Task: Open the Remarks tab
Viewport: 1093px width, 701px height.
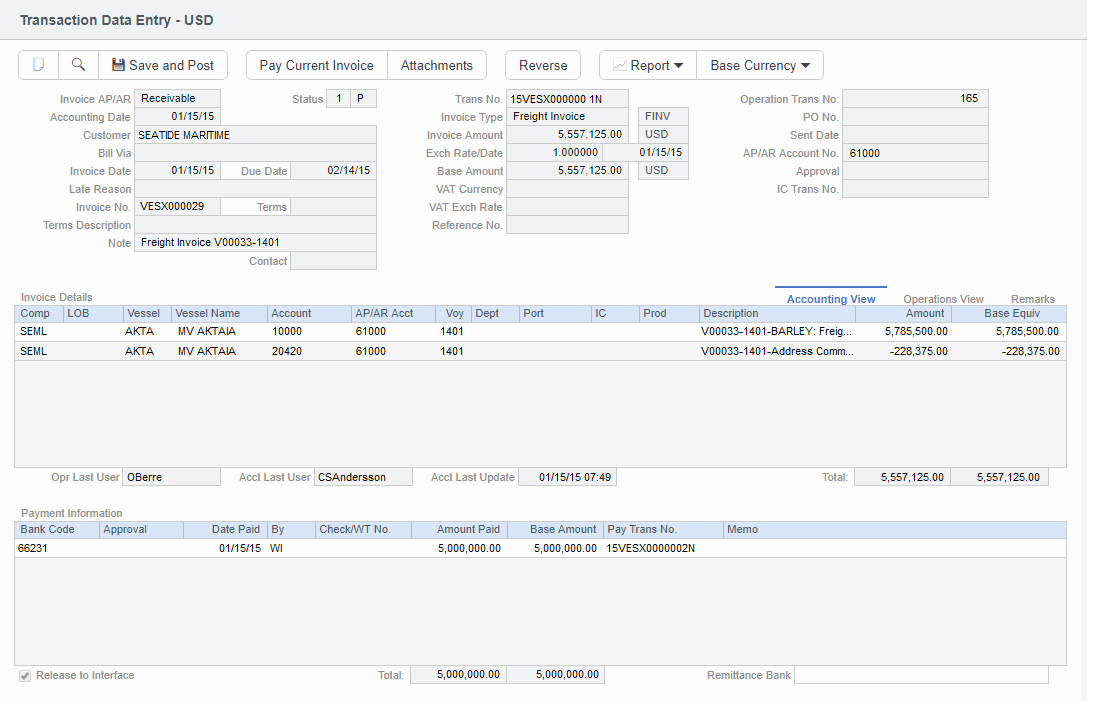Action: 1032,299
